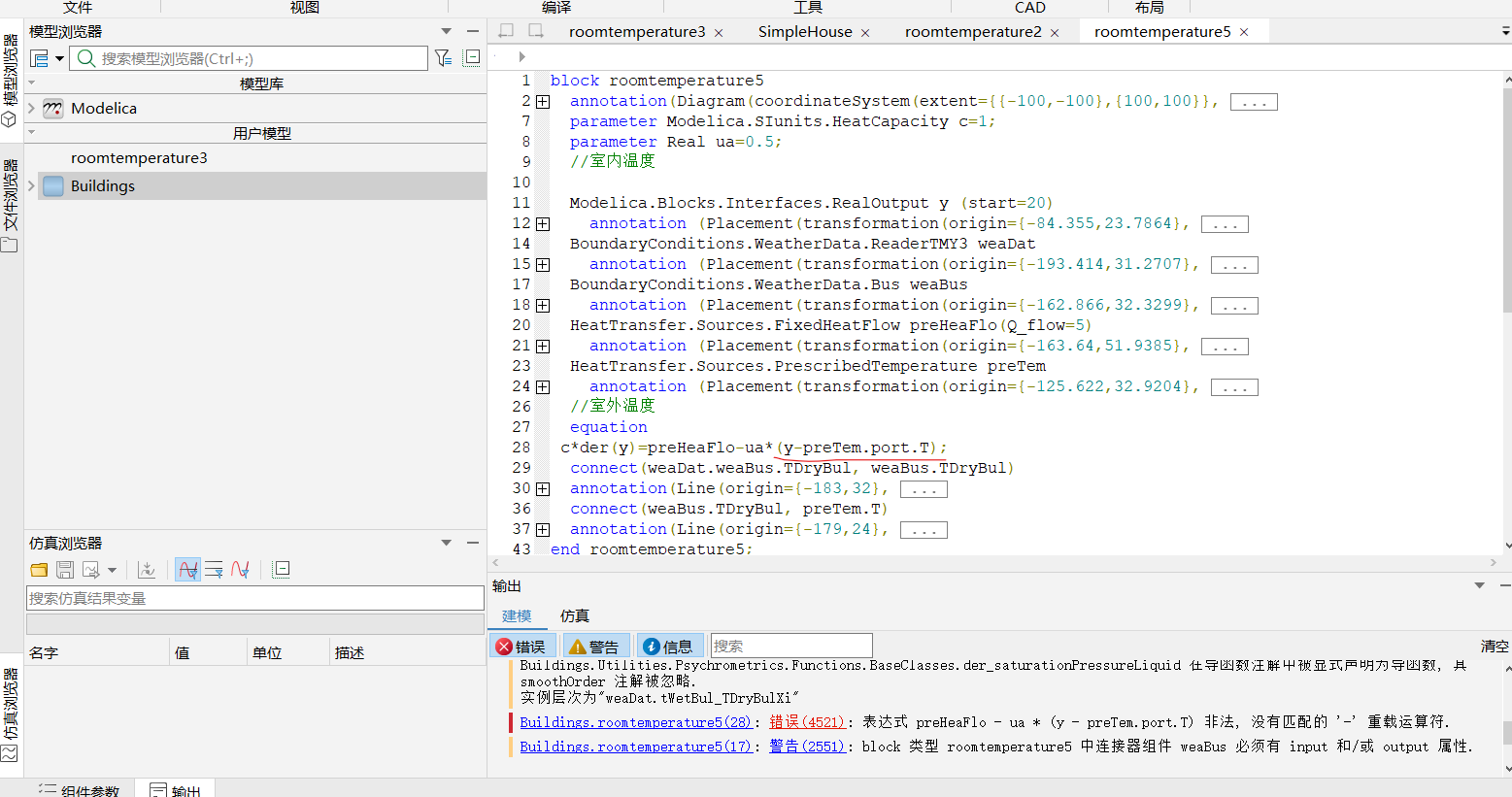
Task: Toggle the red curve filter icon
Action: click(240, 570)
